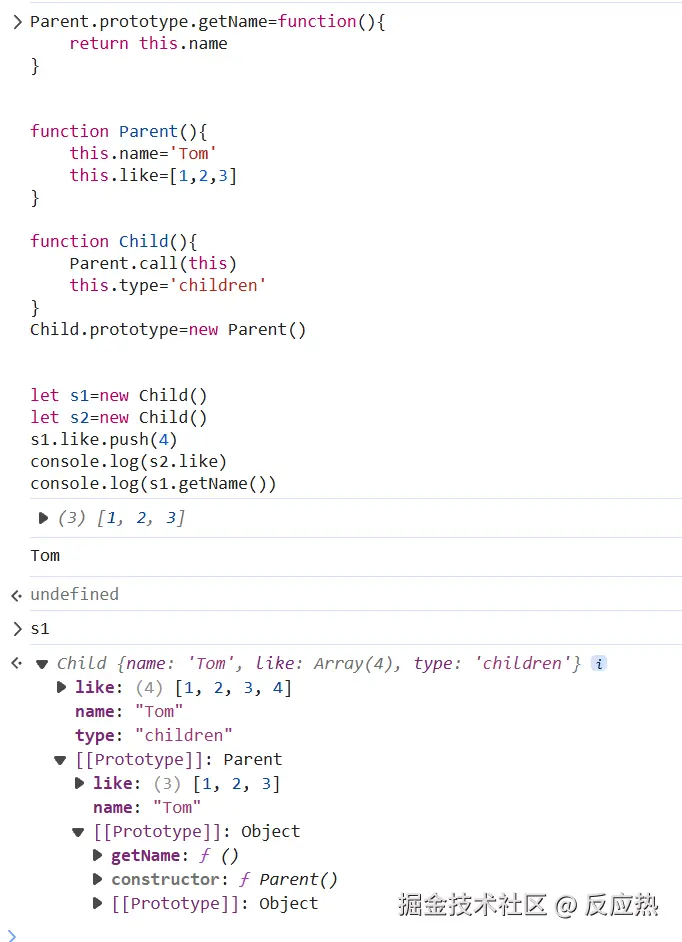Screen dimensions: 682x942
Task: Expand the like: (3) array under Parent prototype
Action: [x=79, y=783]
